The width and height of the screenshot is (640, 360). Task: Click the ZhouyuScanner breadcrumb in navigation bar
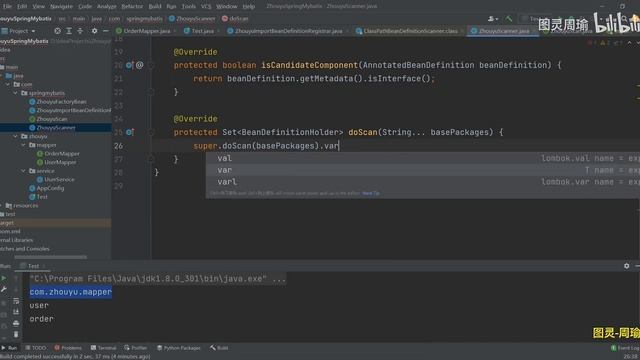point(192,19)
